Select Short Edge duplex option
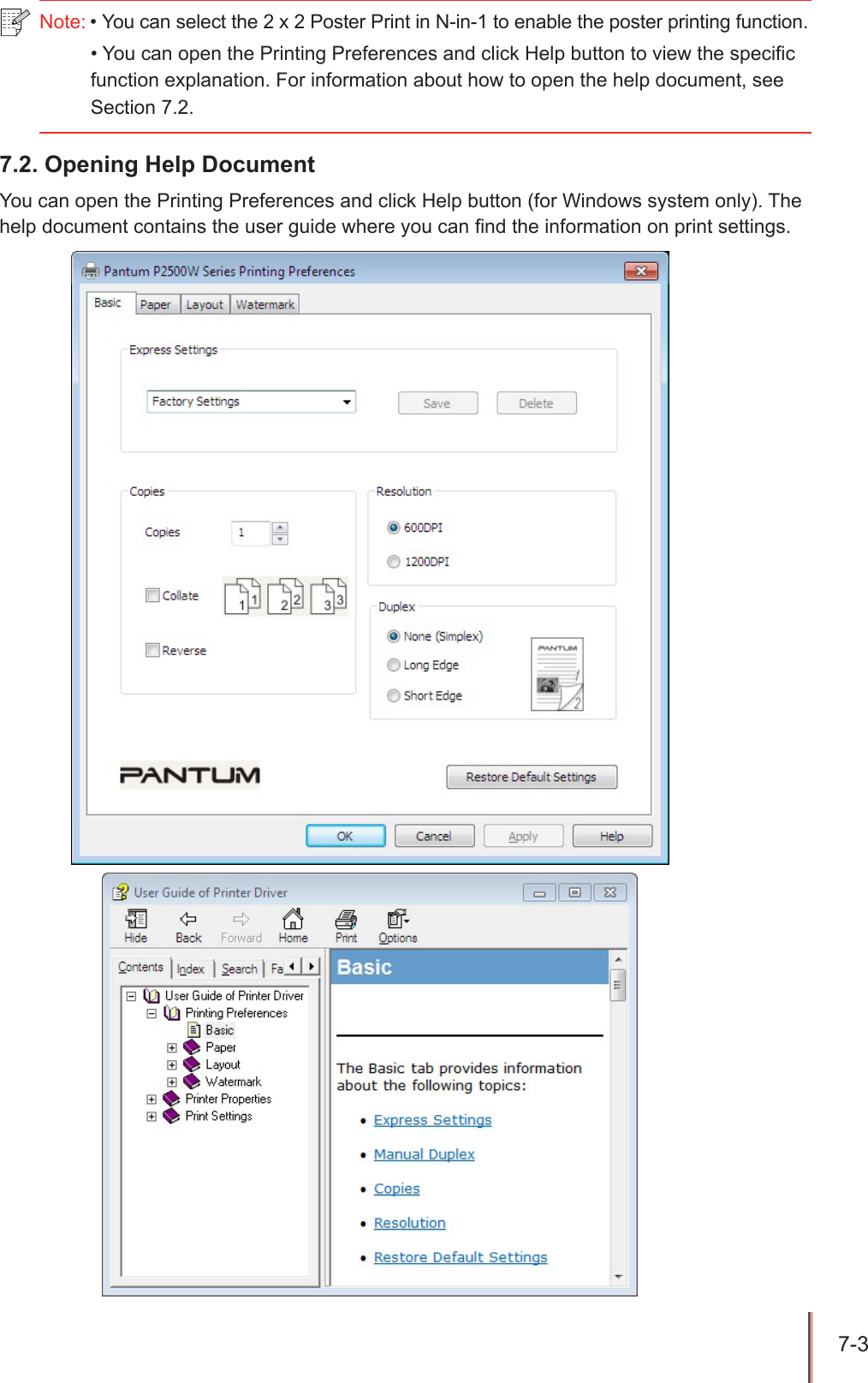Viewport: 868px width, 1383px height. coord(394,695)
